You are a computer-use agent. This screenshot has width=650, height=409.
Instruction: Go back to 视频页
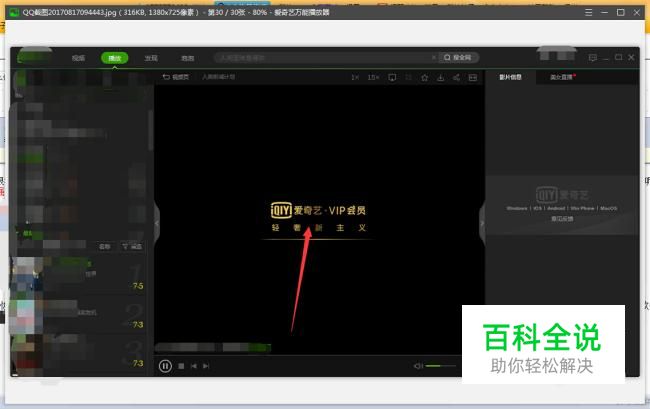[x=176, y=77]
